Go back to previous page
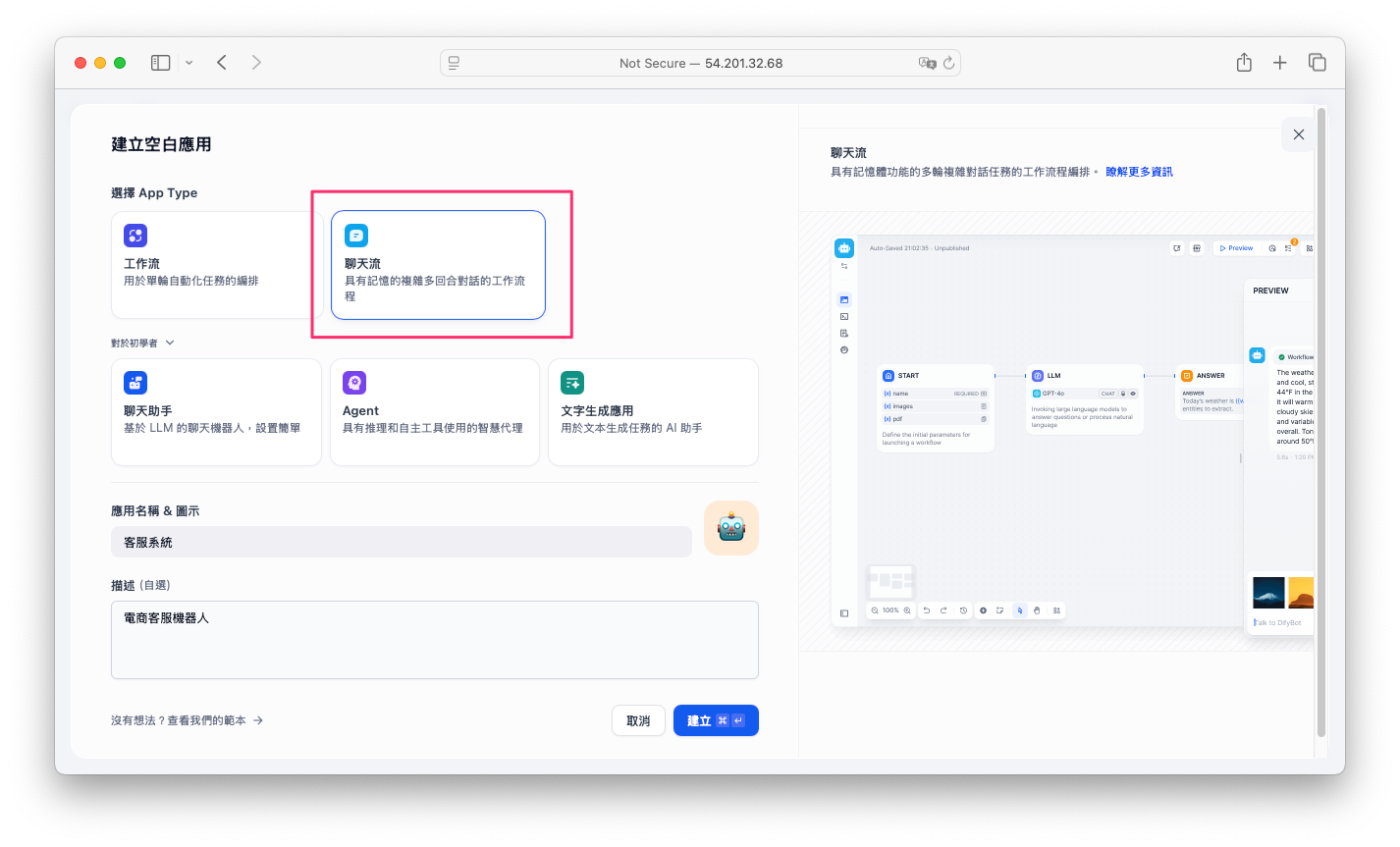This screenshot has height=847, width=1400. pos(222,63)
